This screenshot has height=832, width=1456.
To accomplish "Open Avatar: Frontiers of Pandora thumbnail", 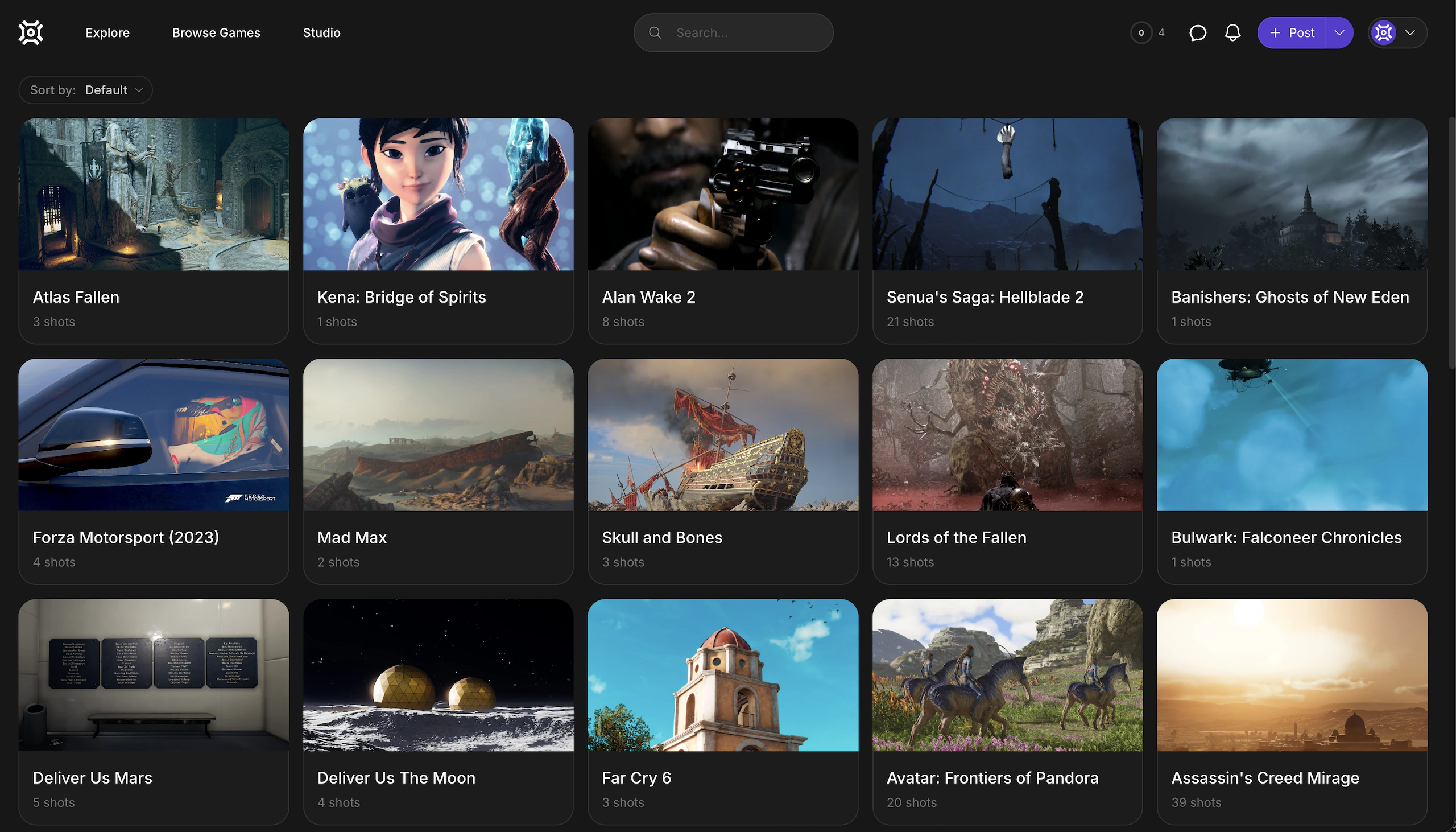I will coord(1007,675).
